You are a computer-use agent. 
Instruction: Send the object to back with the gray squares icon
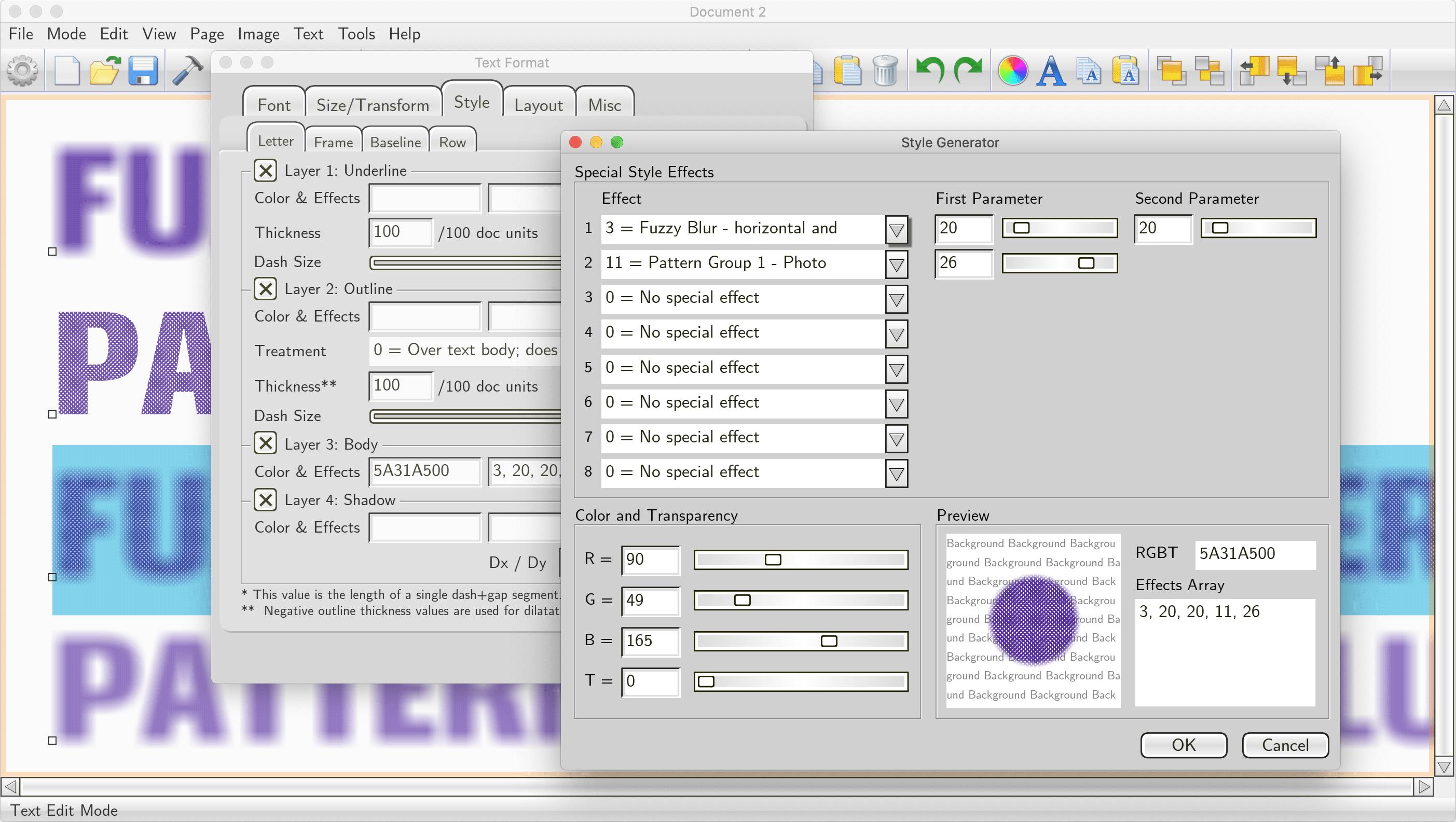point(1209,71)
